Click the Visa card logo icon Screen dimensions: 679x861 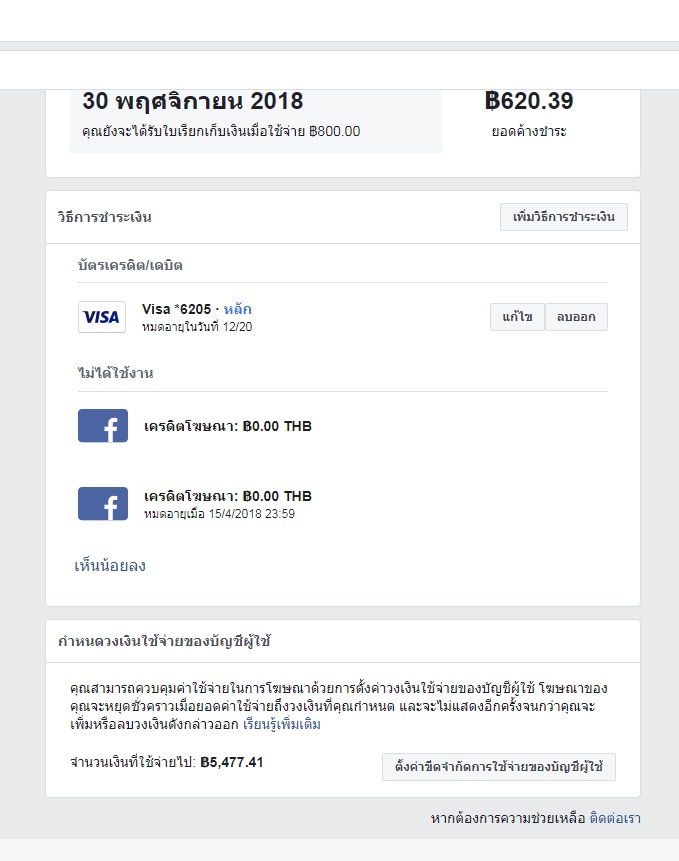101,317
